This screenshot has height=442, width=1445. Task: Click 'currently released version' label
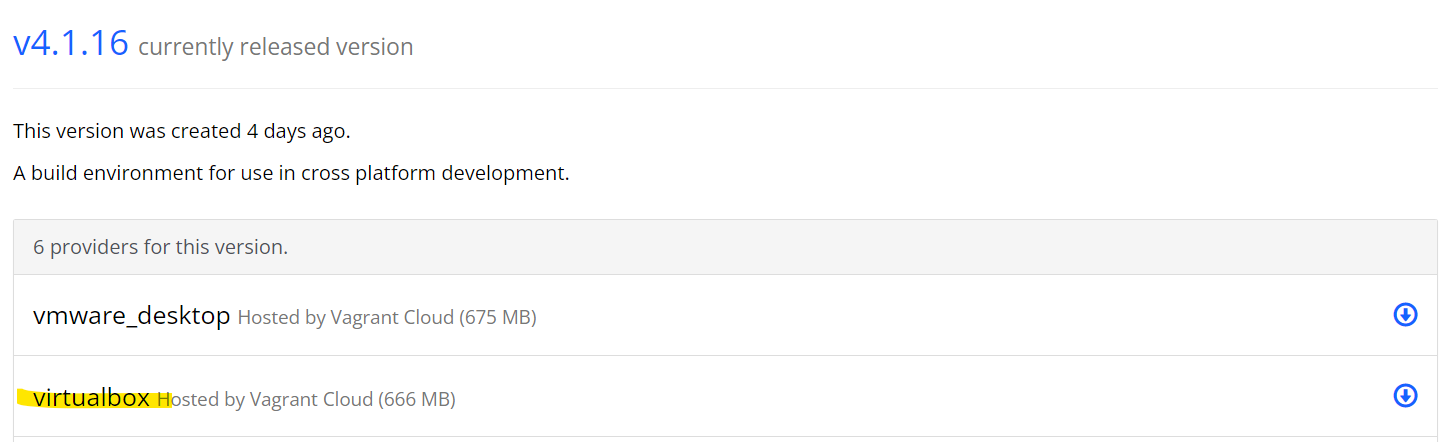tap(275, 47)
